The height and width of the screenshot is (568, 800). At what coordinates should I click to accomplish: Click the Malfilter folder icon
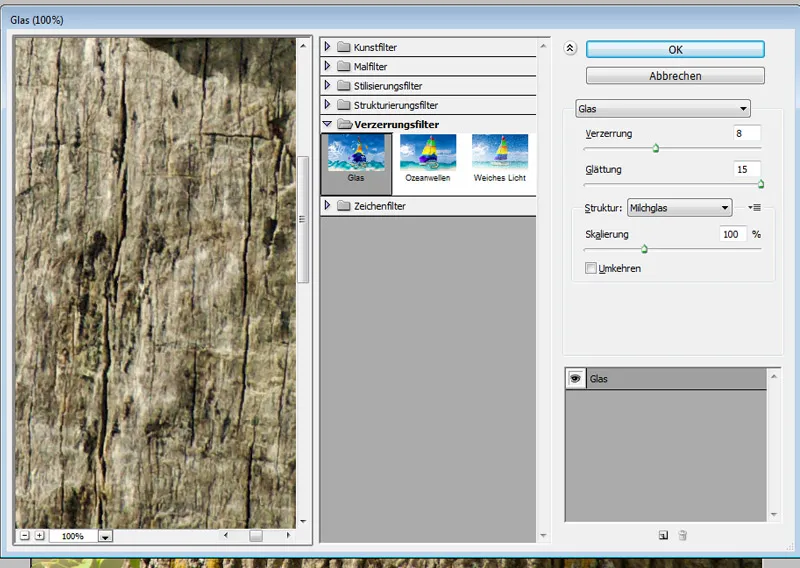[x=344, y=66]
